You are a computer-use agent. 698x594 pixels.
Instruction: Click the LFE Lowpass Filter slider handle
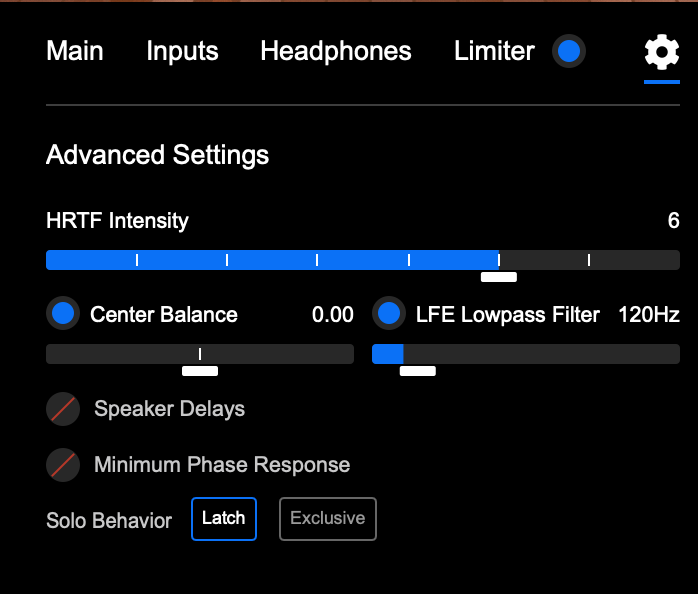[x=417, y=371]
